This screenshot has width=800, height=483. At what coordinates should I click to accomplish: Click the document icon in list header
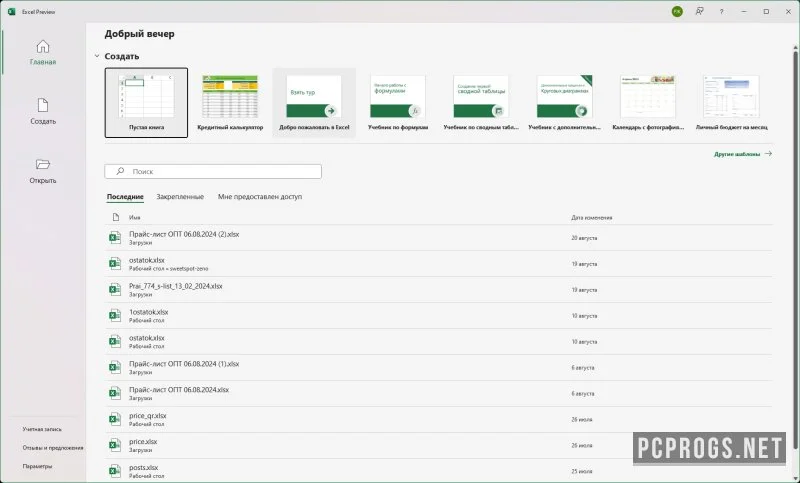[116, 217]
